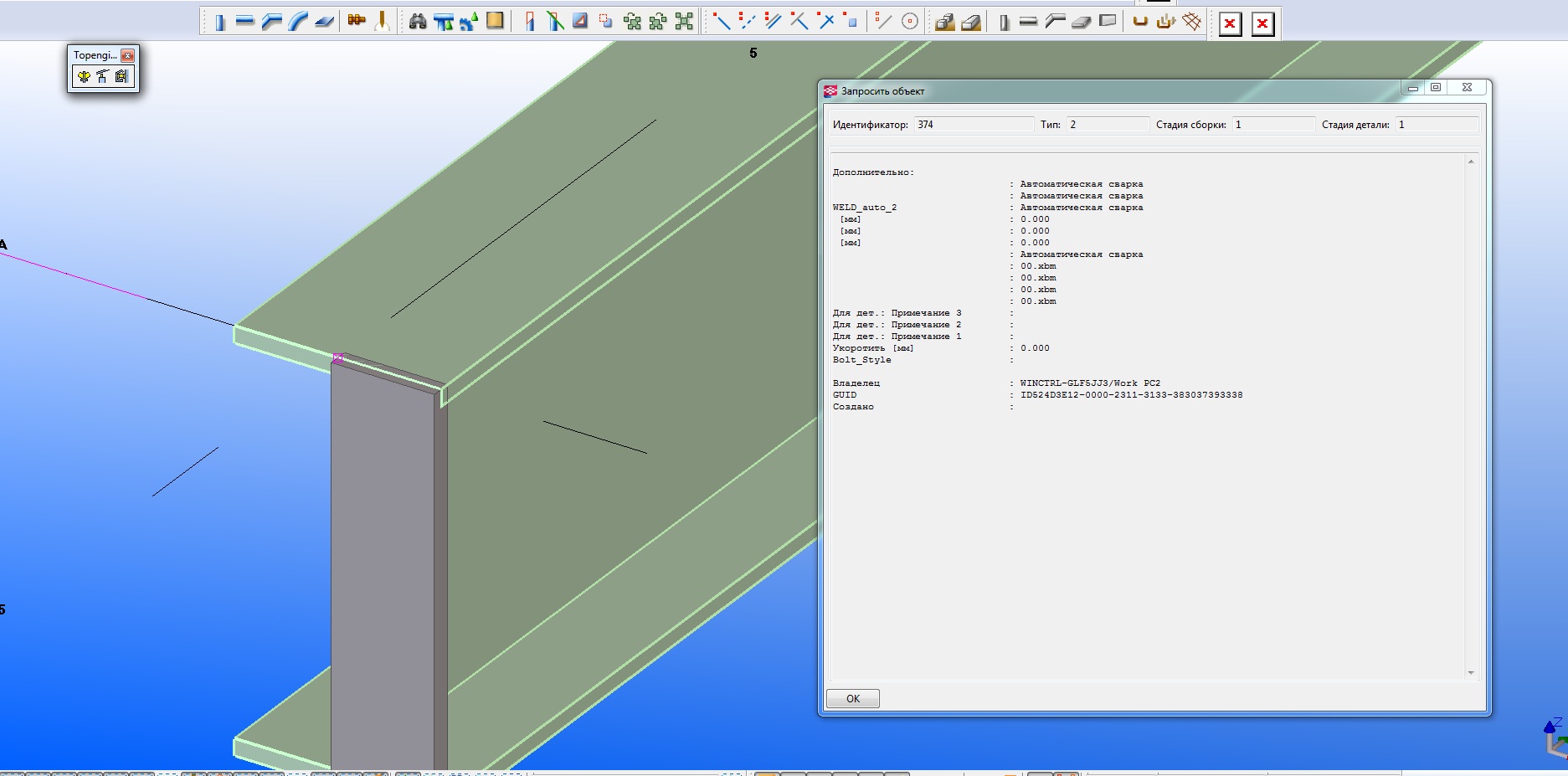1568x776 pixels.
Task: Select the polygon cut tool
Action: (580, 22)
